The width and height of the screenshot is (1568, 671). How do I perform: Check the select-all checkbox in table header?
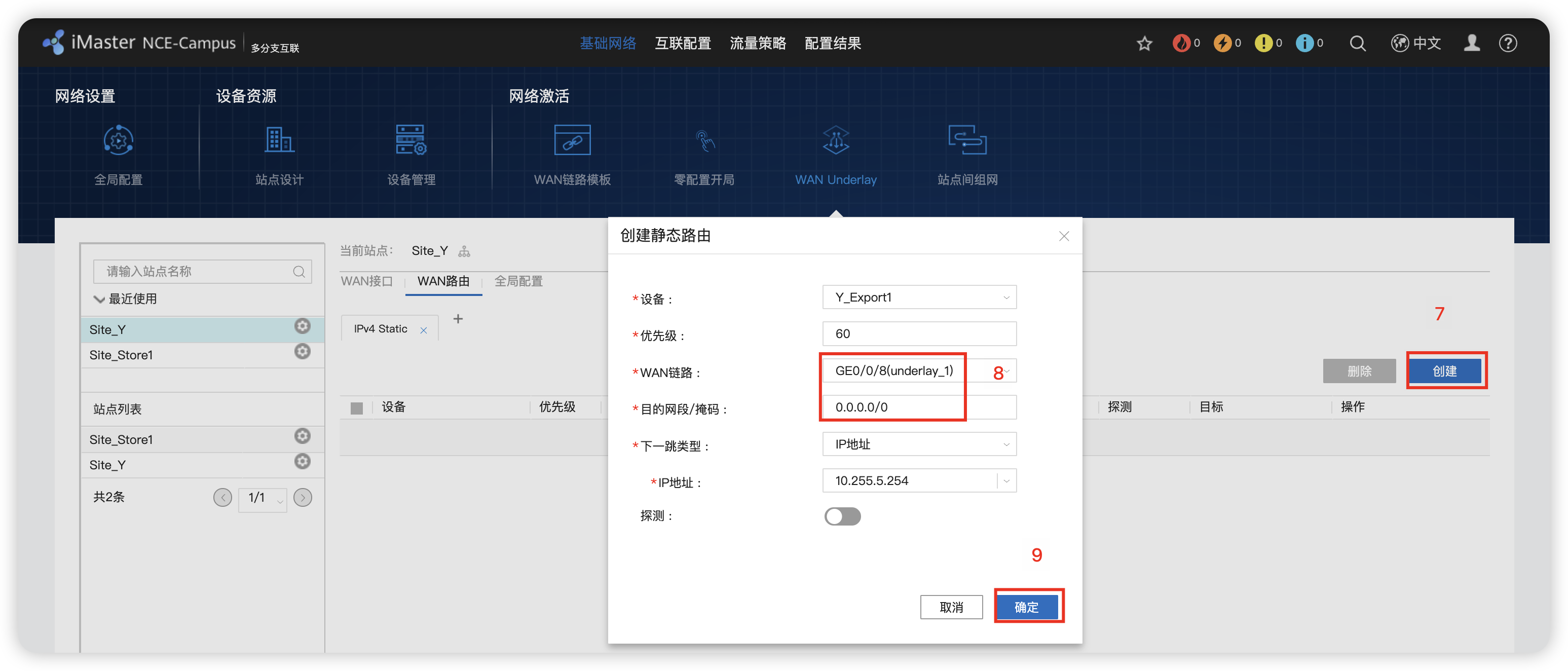[x=357, y=408]
